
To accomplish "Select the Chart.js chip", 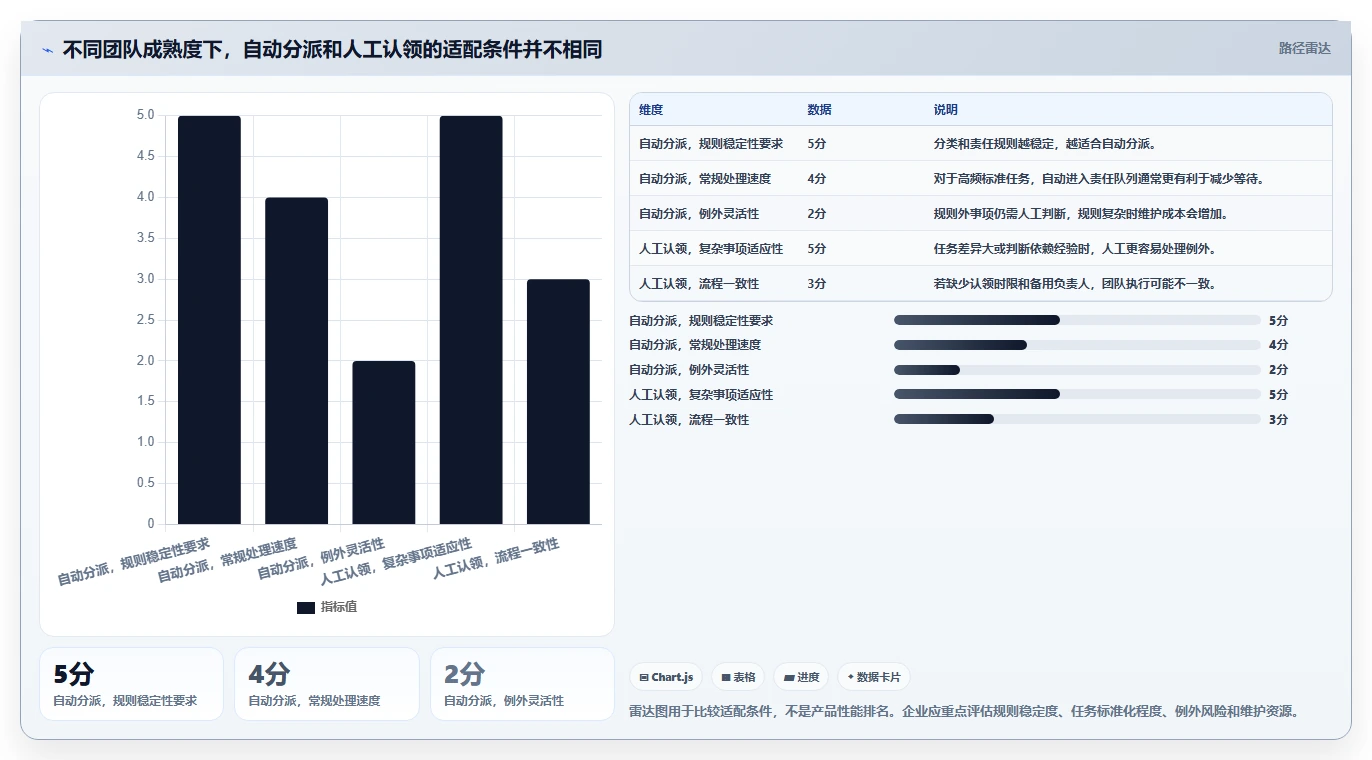I will coord(666,677).
